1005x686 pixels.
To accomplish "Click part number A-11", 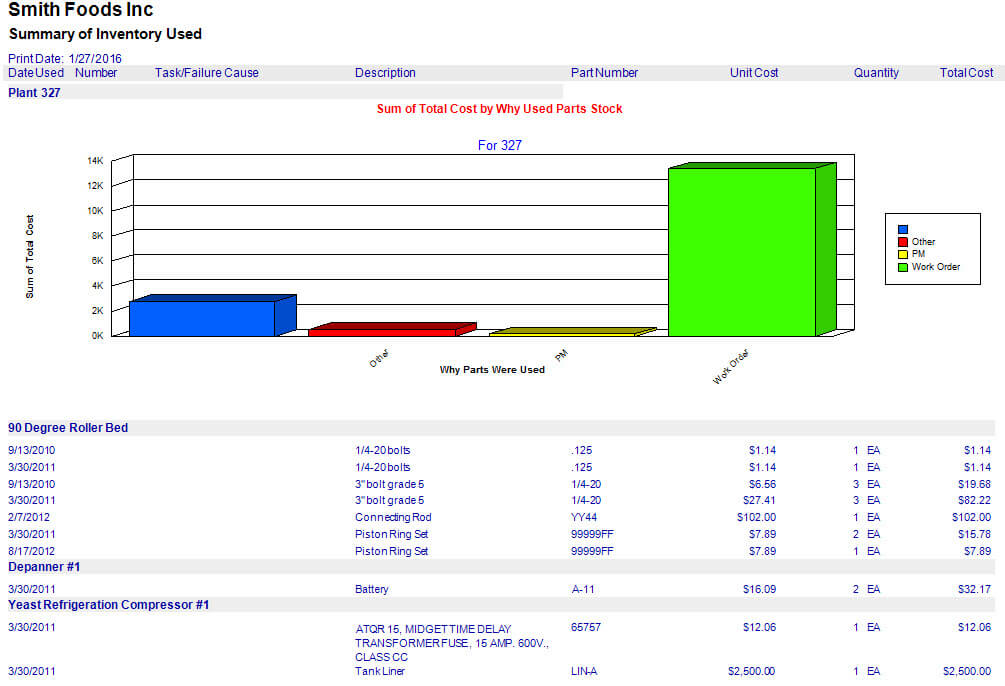I will [583, 589].
